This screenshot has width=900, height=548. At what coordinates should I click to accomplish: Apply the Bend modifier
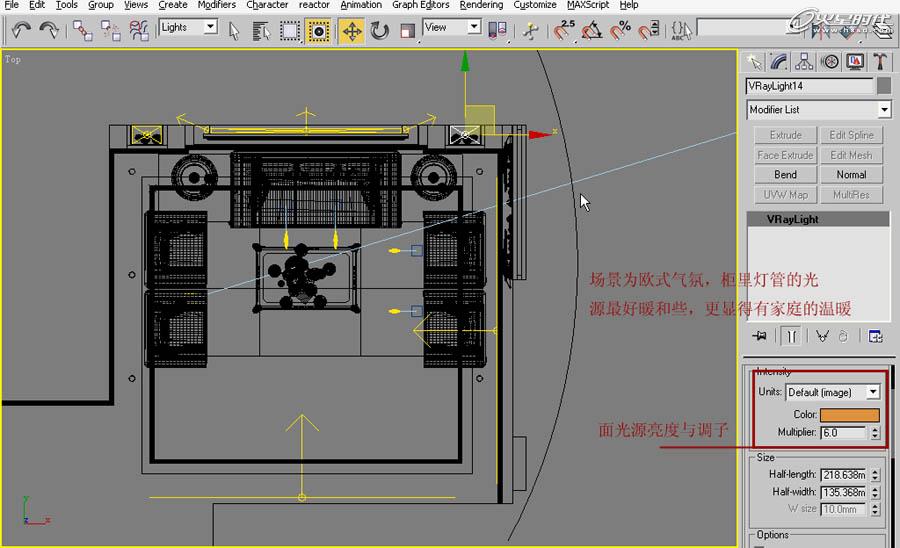pos(785,174)
